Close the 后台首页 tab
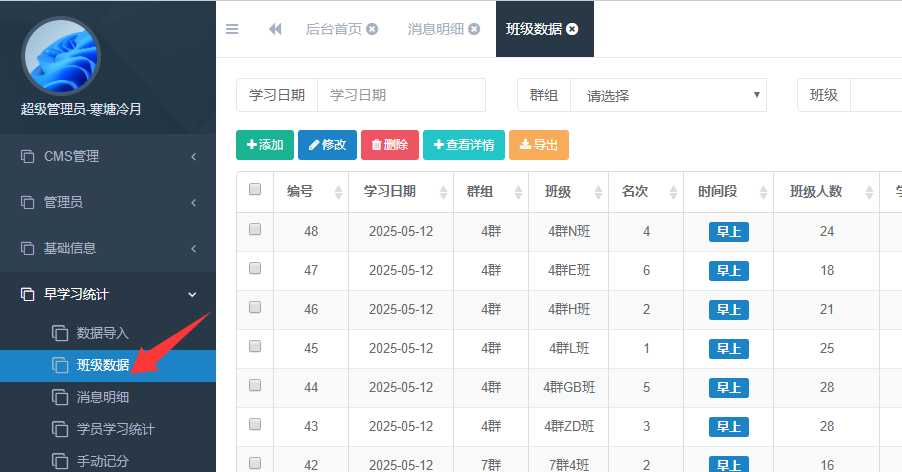Image resolution: width=902 pixels, height=472 pixels. tap(372, 29)
